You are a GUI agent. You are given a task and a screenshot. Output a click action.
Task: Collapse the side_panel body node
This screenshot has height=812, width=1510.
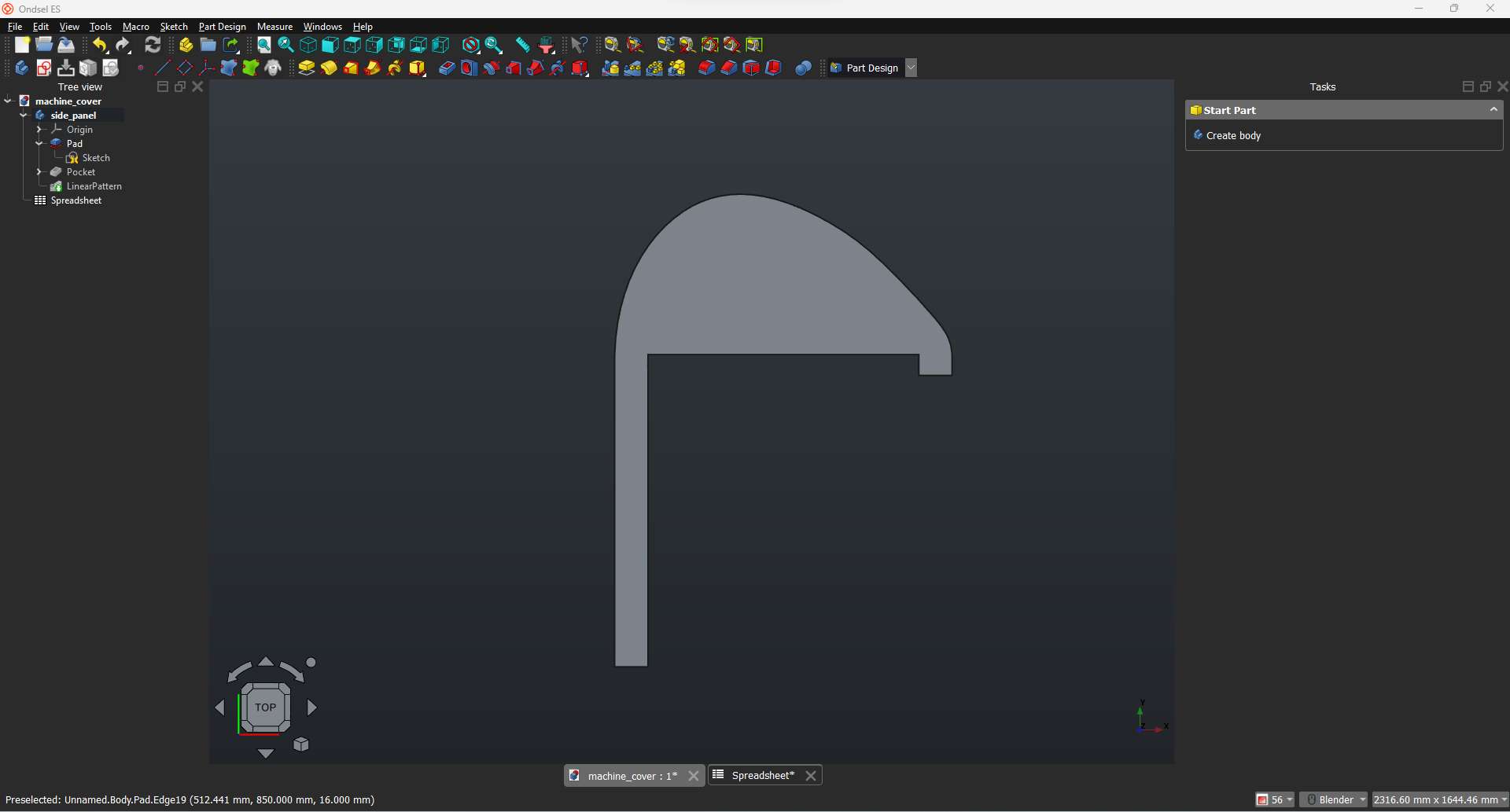24,116
